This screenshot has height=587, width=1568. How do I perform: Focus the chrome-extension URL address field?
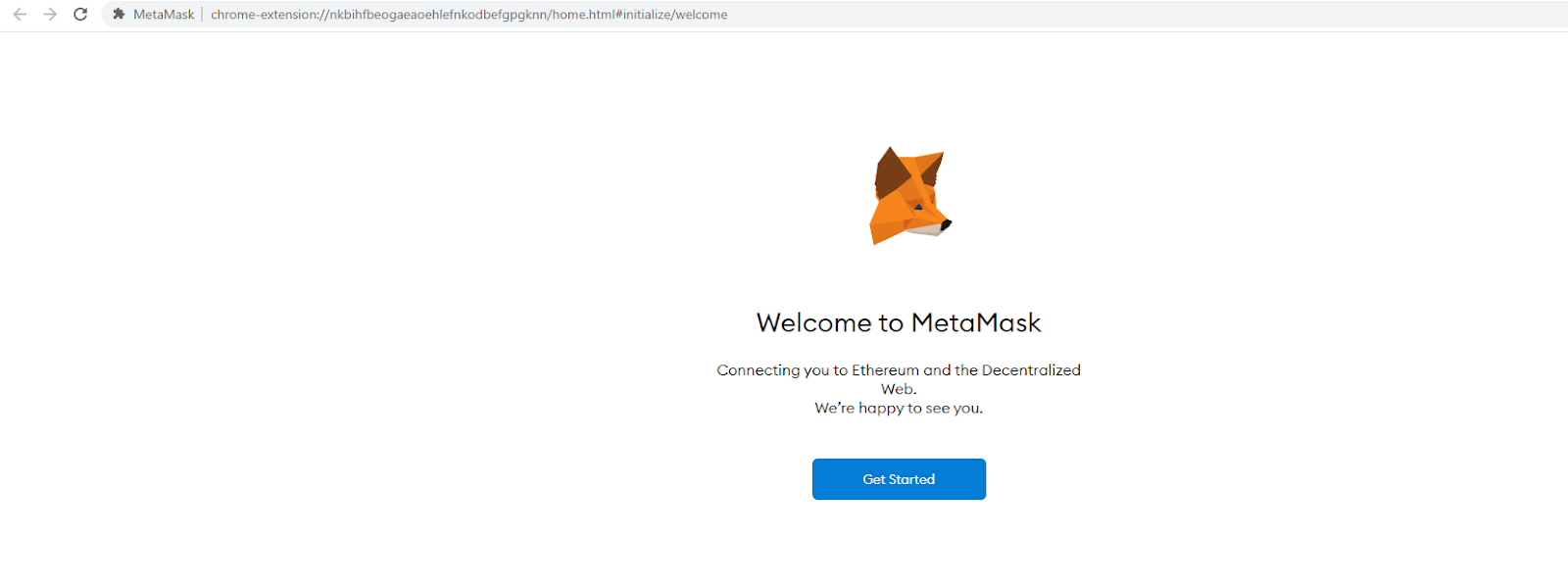click(x=468, y=15)
